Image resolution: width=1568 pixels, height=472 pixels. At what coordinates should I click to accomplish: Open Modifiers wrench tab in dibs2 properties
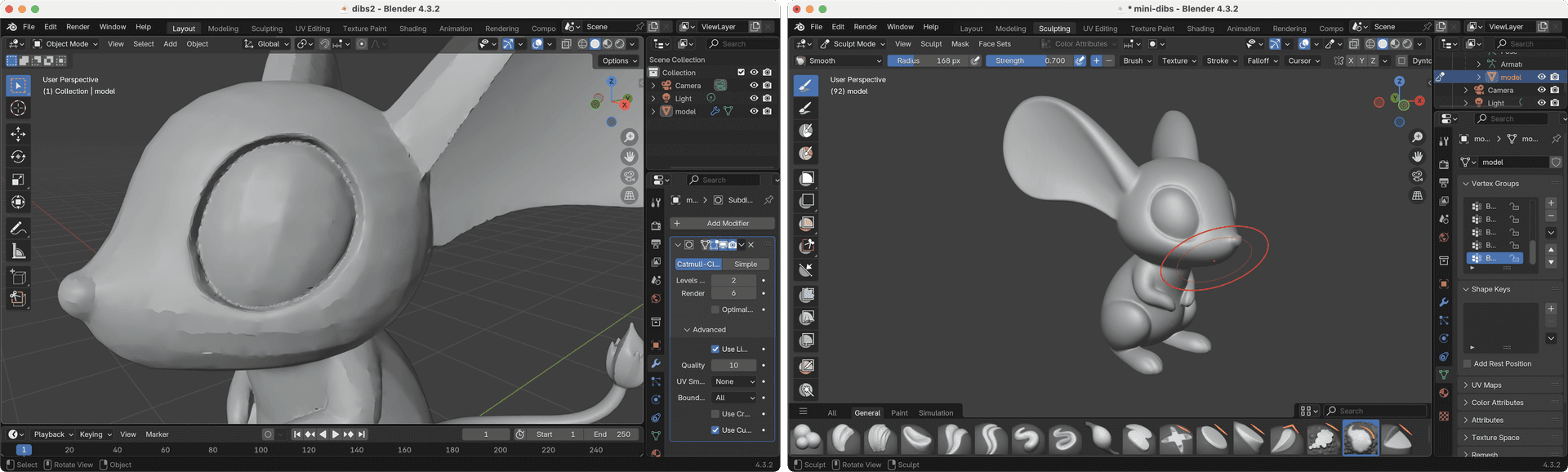tap(656, 363)
